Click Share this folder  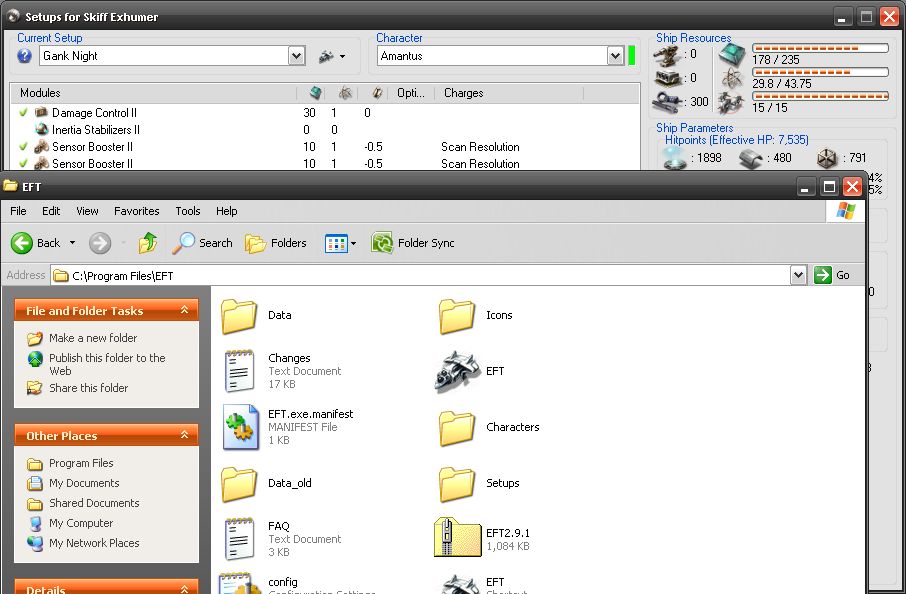pyautogui.click(x=78, y=388)
